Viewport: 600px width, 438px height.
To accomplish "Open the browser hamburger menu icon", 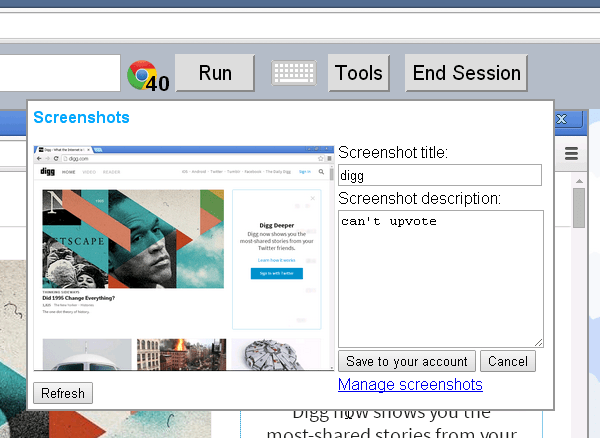I will tap(571, 154).
